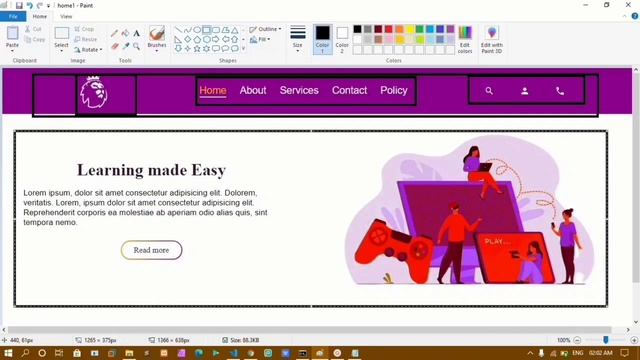Open Edit colors dialog
640x360 pixels.
(465, 40)
